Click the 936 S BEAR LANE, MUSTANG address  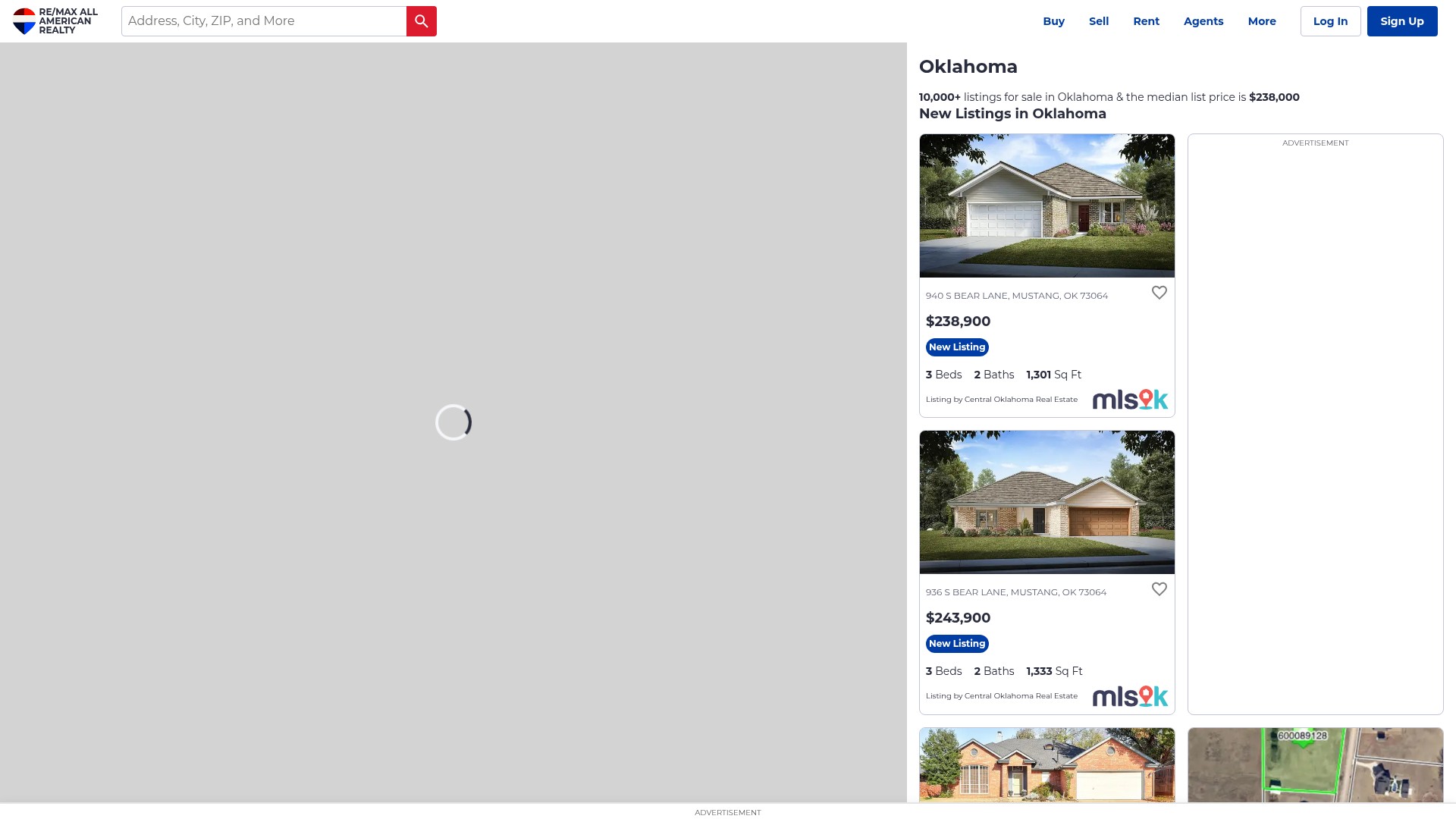tap(1015, 592)
